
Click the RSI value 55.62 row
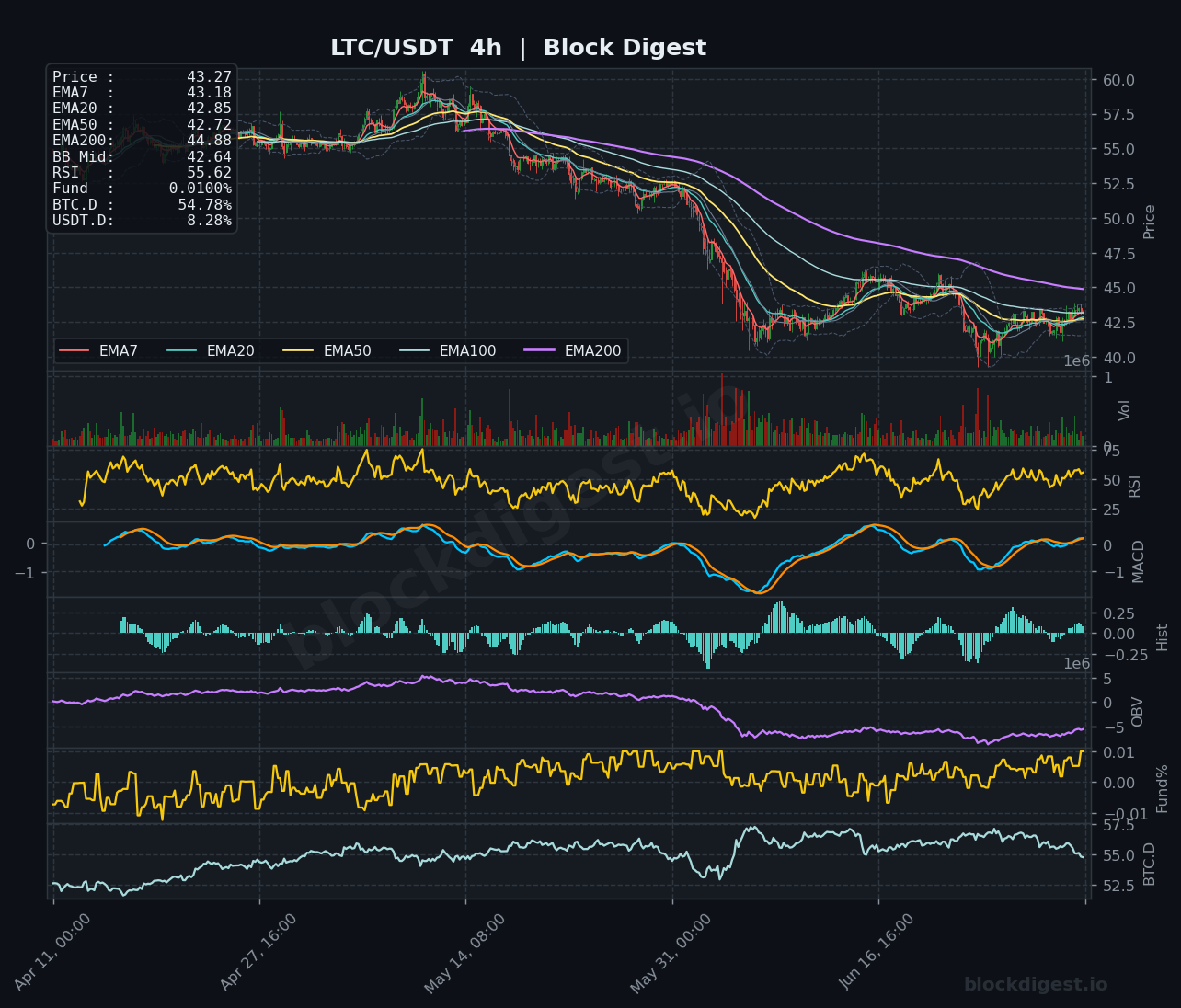pyautogui.click(x=142, y=173)
